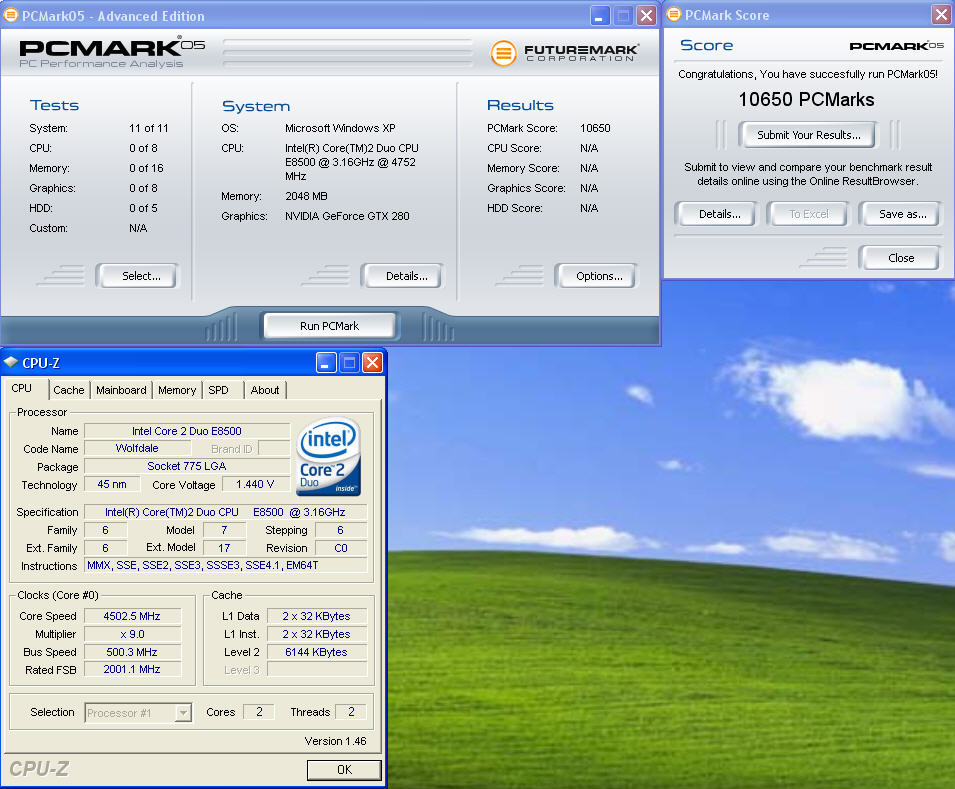
Task: Click the PCMark05 title bar orange icon
Action: (x=10, y=15)
